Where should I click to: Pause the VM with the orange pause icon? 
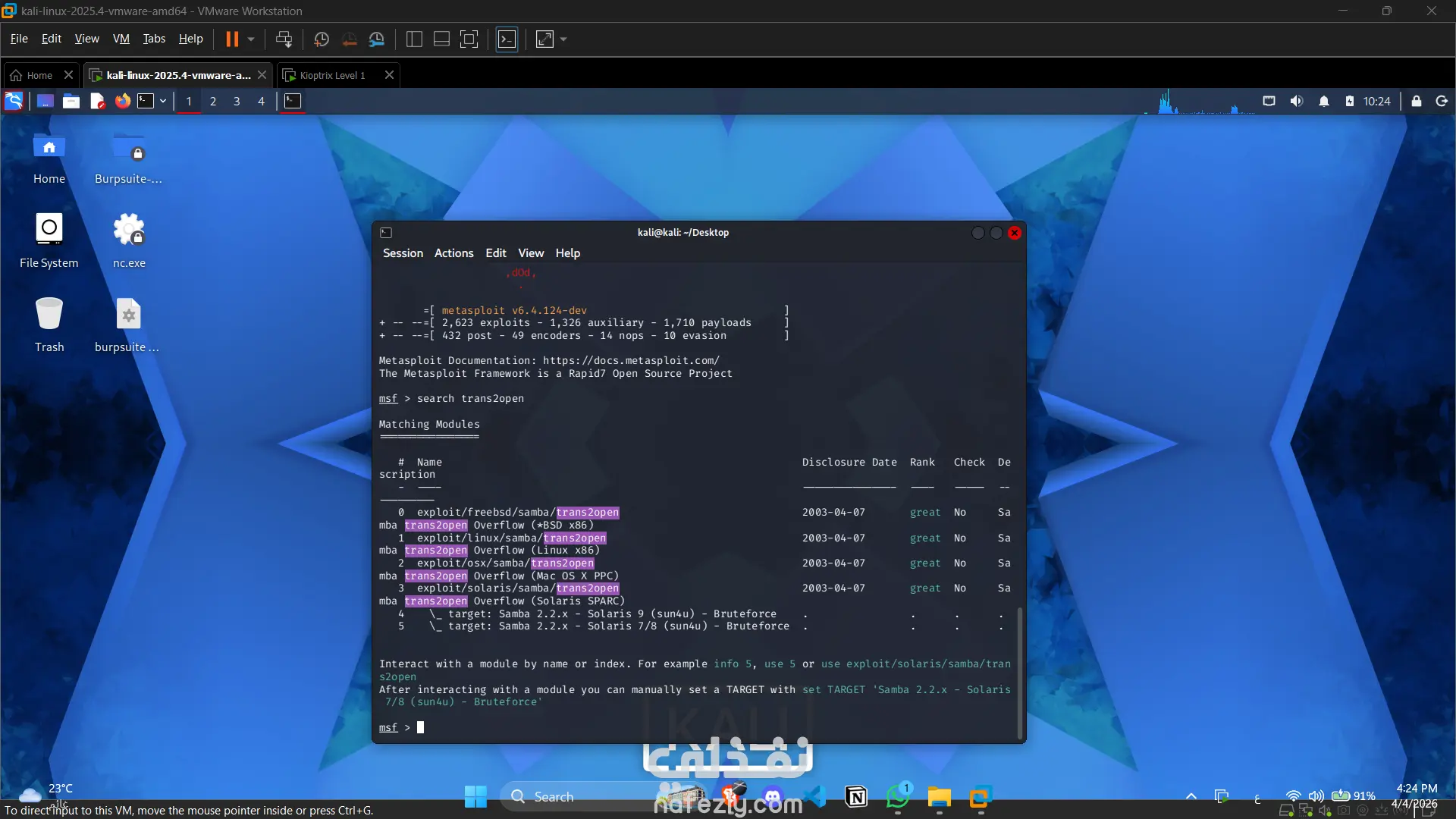click(x=232, y=39)
